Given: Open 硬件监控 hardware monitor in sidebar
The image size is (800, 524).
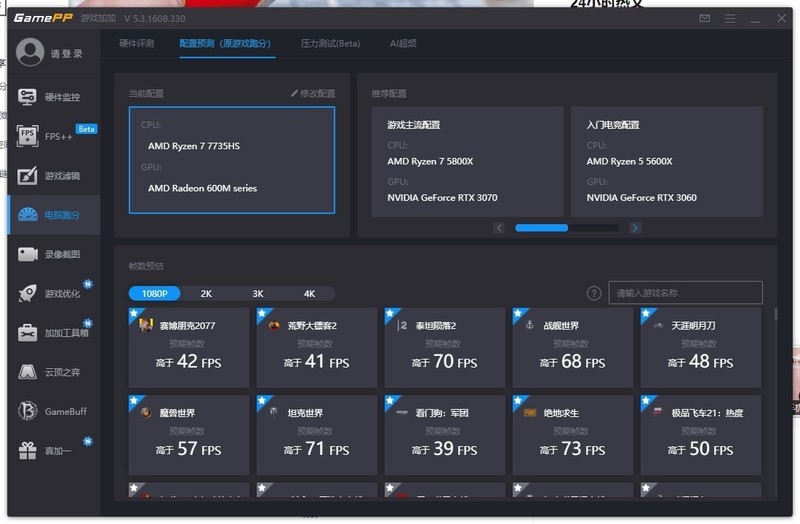Looking at the screenshot, I should pos(61,97).
